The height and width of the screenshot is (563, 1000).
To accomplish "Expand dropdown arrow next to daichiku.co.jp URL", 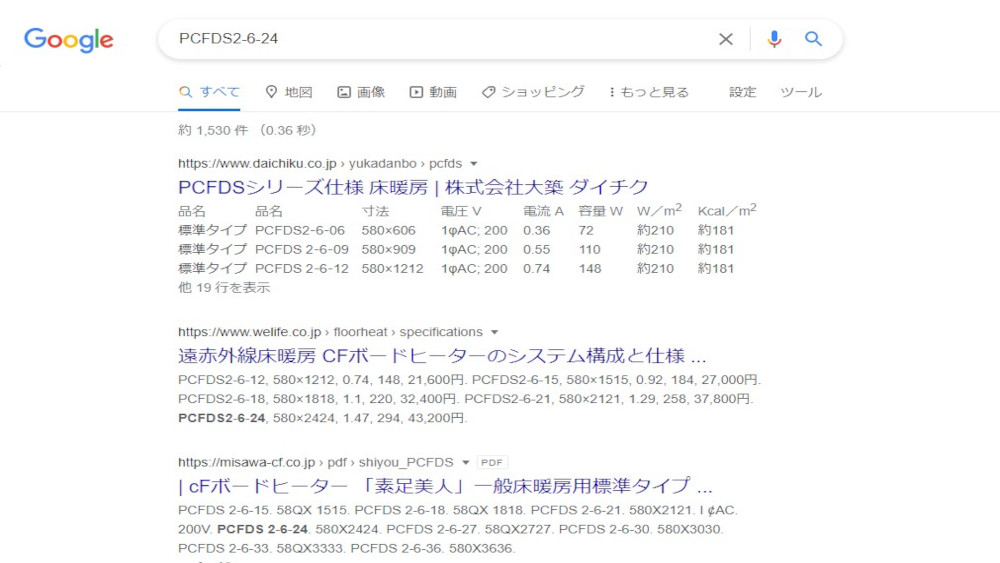I will click(x=474, y=164).
